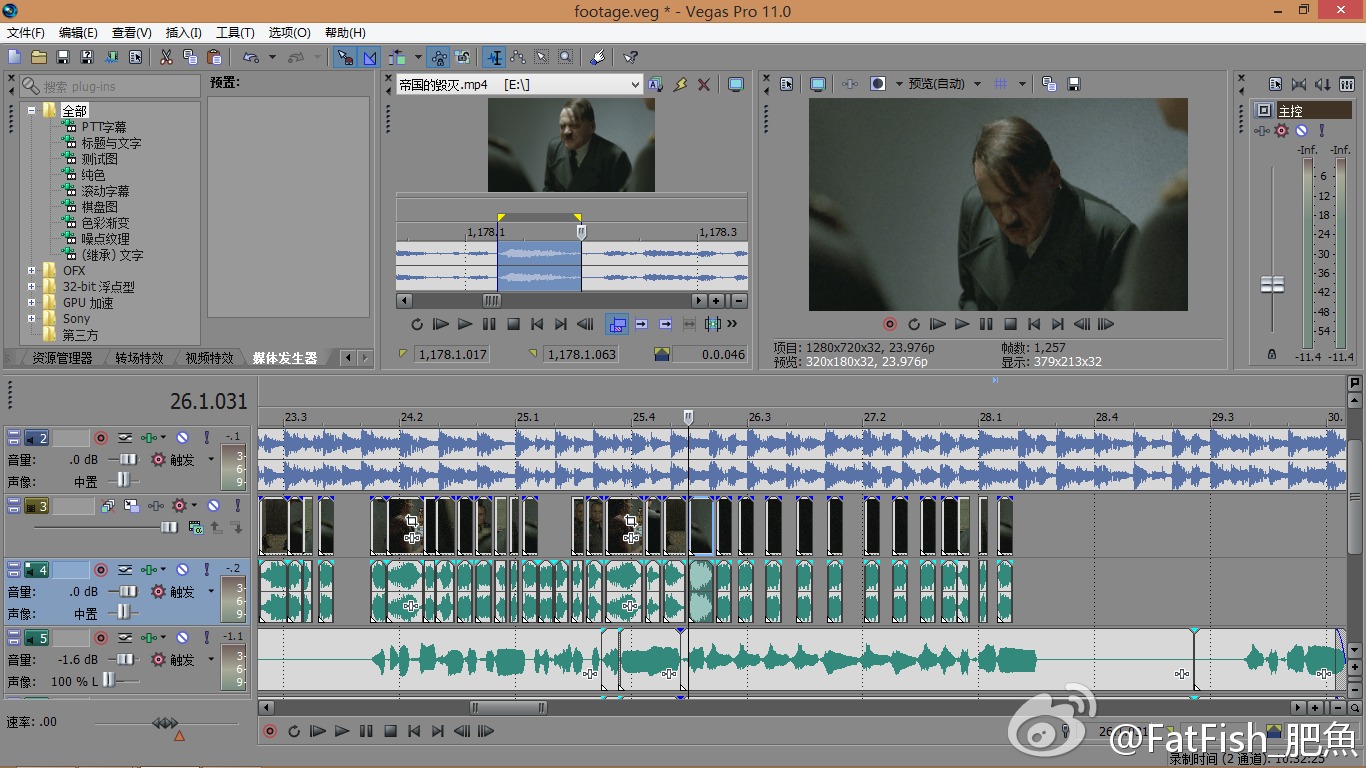Expand the OFX folder in plug-in tree
Viewport: 1366px width, 768px height.
tap(32, 271)
